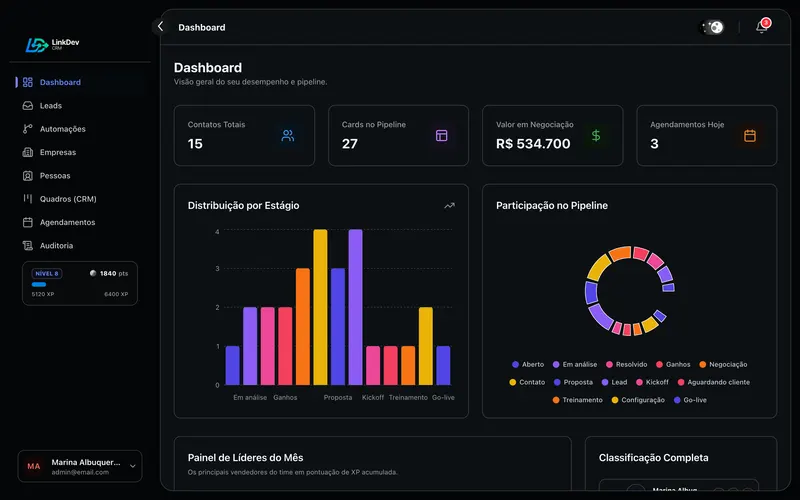Click the Proposta legend entry
This screenshot has height=500, width=800.
tap(573, 382)
